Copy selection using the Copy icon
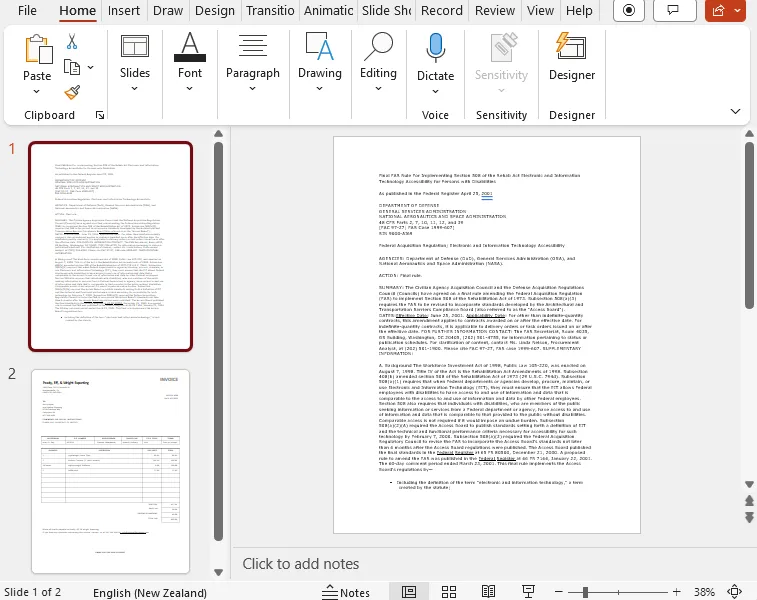Screen dimensions: 757x600 (x=72, y=67)
